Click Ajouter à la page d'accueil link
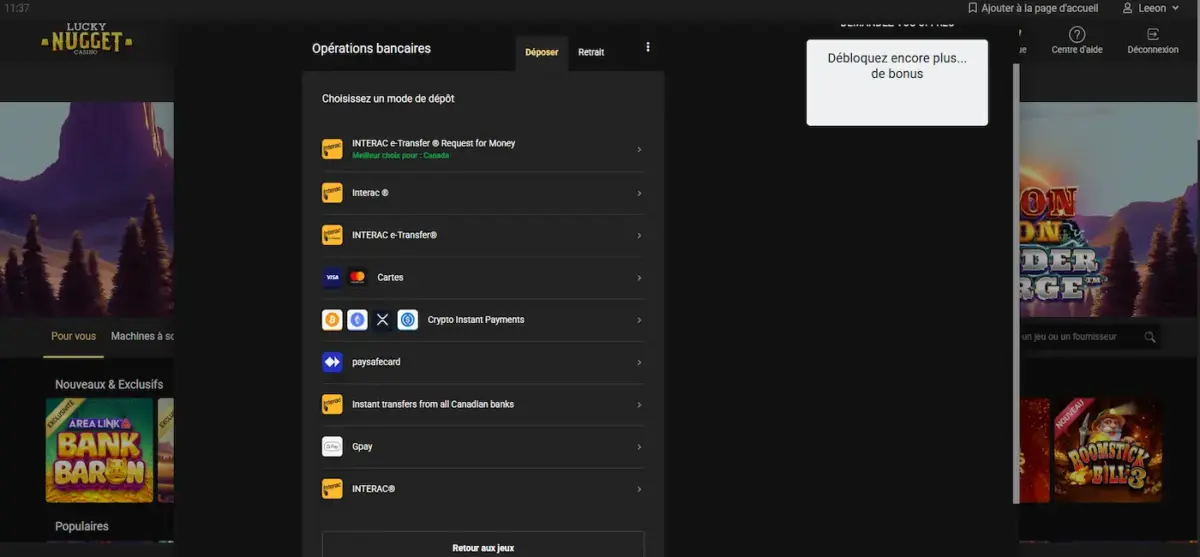Viewport: 1200px width, 557px height. [x=1033, y=8]
